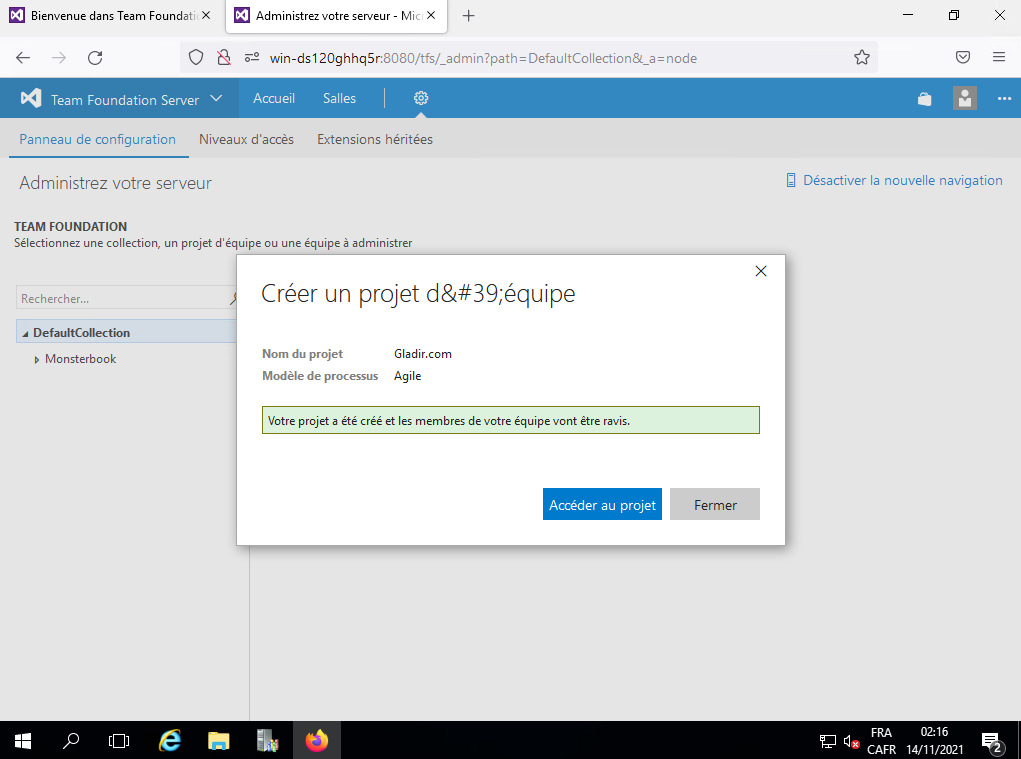Open the Team Foundation Server dropdown chevron
Viewport: 1021px width, 759px height.
pos(216,98)
